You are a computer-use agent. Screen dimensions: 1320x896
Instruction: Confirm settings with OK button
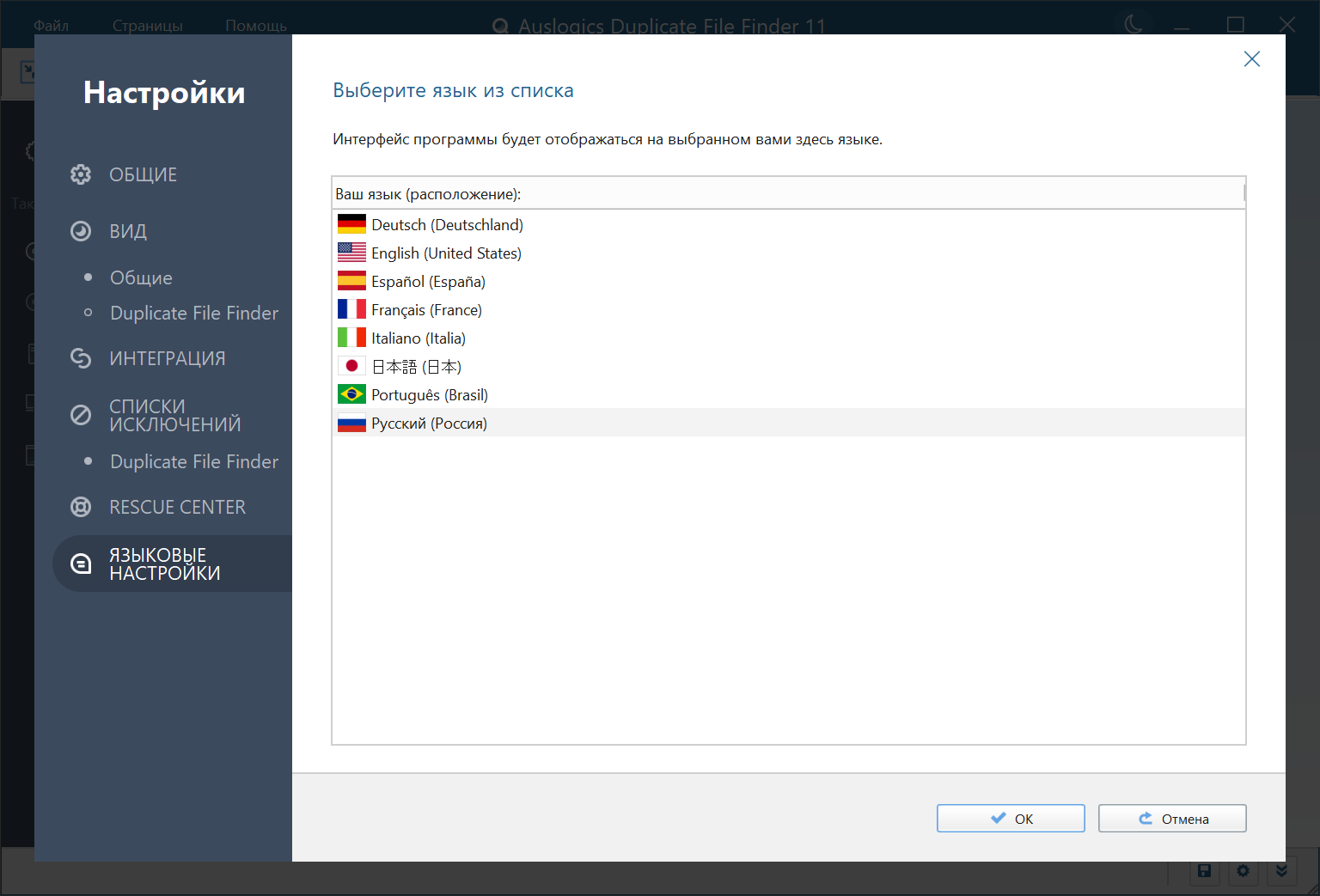[1011, 819]
